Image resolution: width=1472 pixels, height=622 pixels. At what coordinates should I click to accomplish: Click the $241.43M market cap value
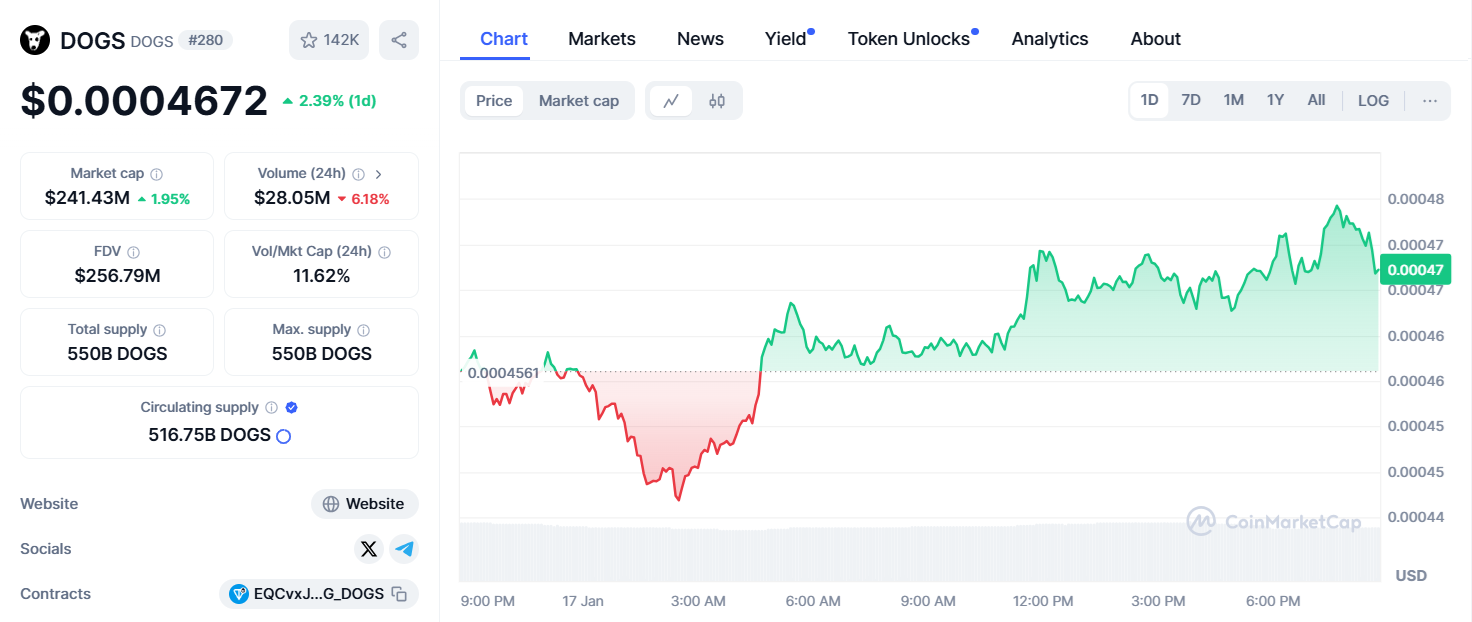click(87, 198)
